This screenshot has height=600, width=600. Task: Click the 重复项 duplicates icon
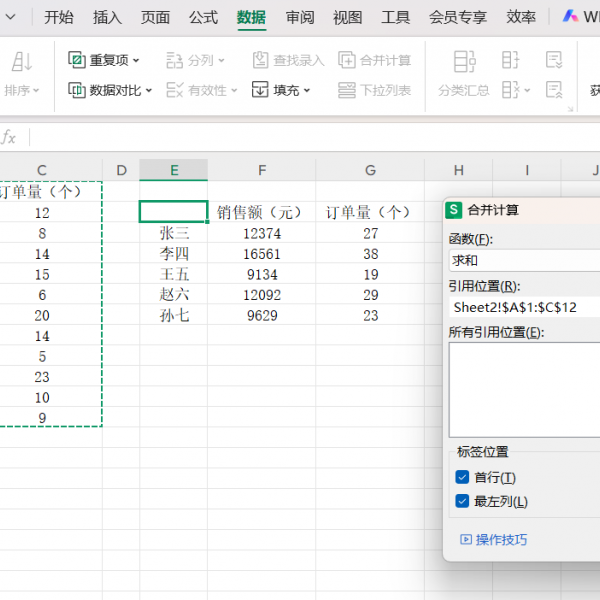click(77, 60)
